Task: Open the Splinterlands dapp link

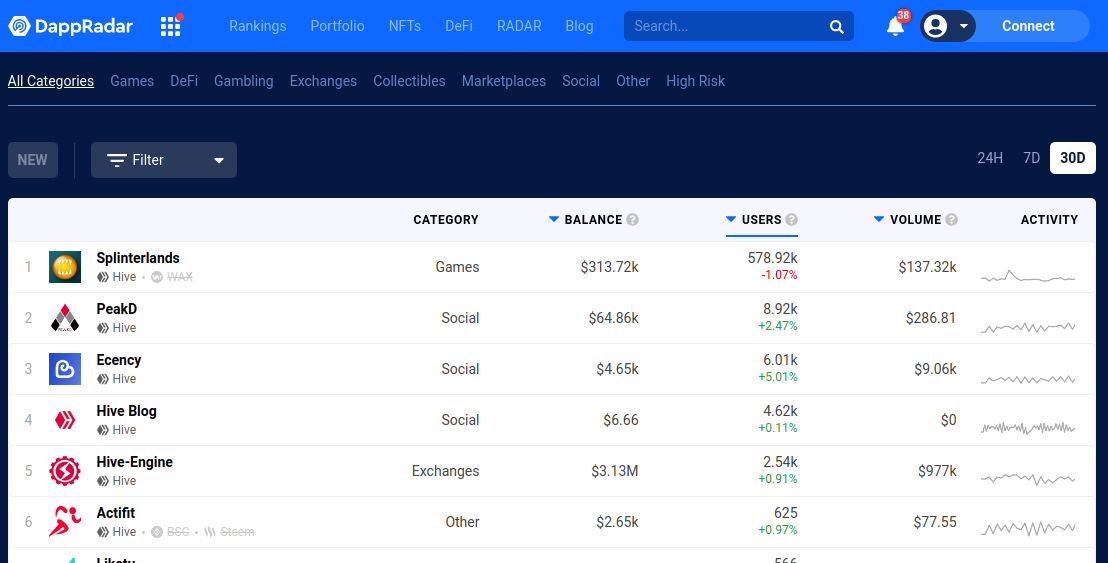Action: [x=138, y=258]
